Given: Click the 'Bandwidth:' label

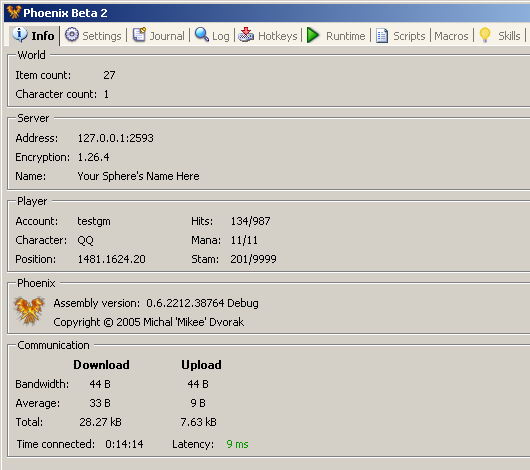Looking at the screenshot, I should pos(42,384).
